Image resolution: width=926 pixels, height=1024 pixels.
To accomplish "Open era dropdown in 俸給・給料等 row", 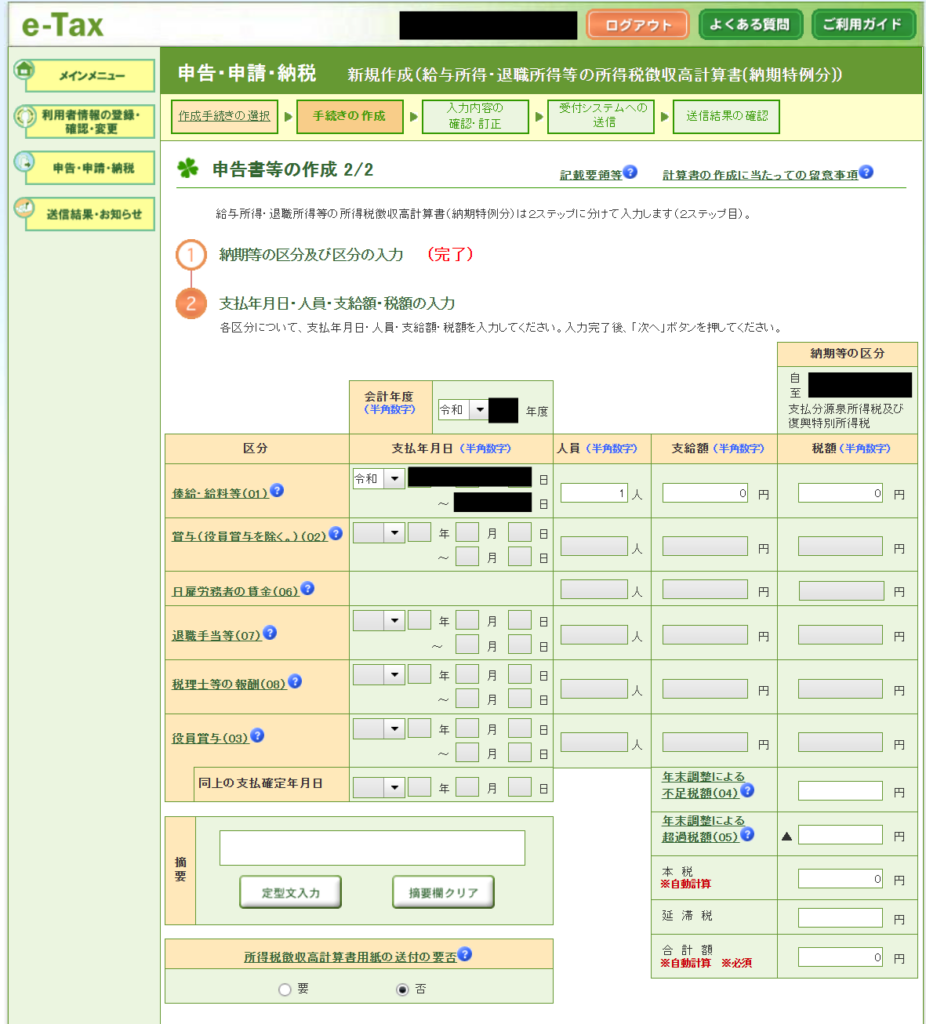I will click(378, 479).
